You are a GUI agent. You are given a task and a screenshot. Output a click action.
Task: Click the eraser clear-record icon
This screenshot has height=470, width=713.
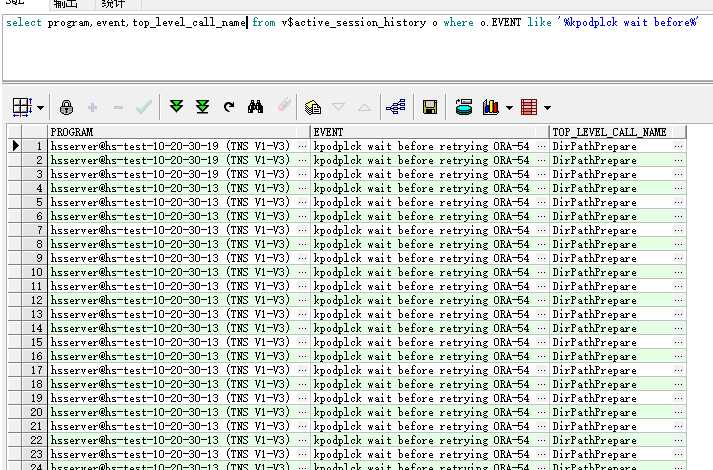click(x=284, y=105)
